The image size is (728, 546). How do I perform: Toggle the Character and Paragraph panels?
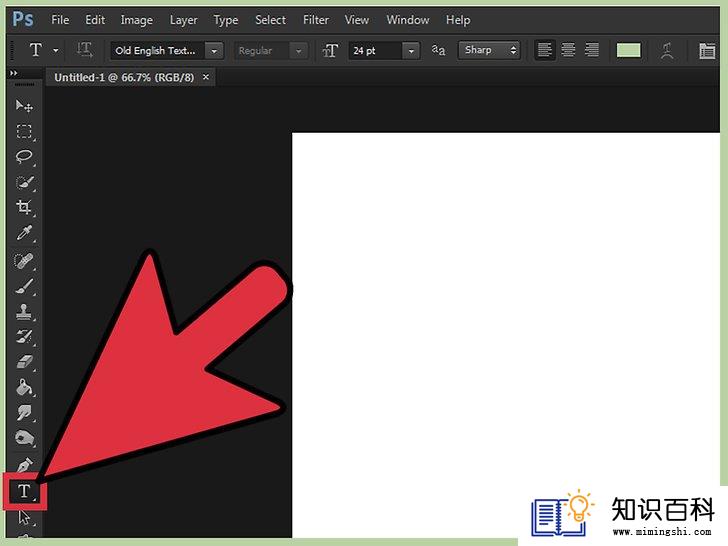coord(707,50)
